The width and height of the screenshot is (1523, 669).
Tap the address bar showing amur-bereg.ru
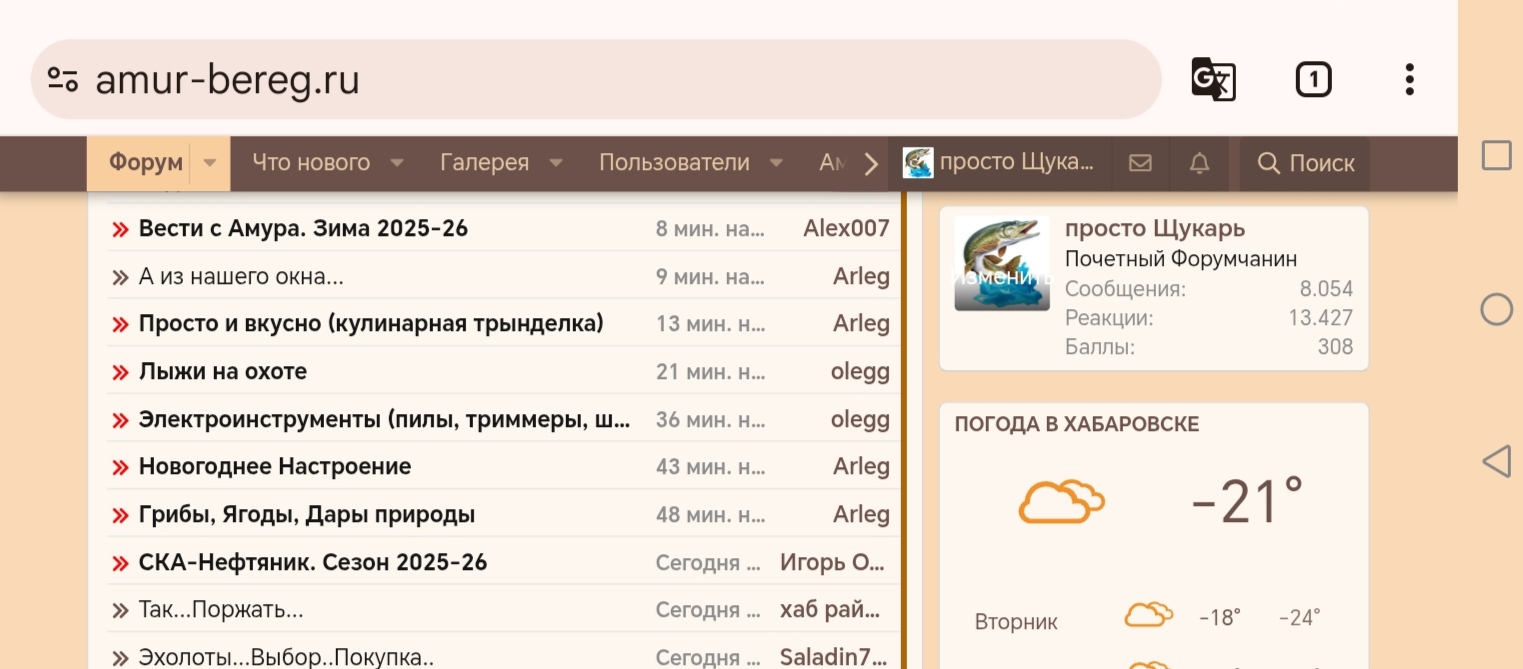[x=400, y=79]
